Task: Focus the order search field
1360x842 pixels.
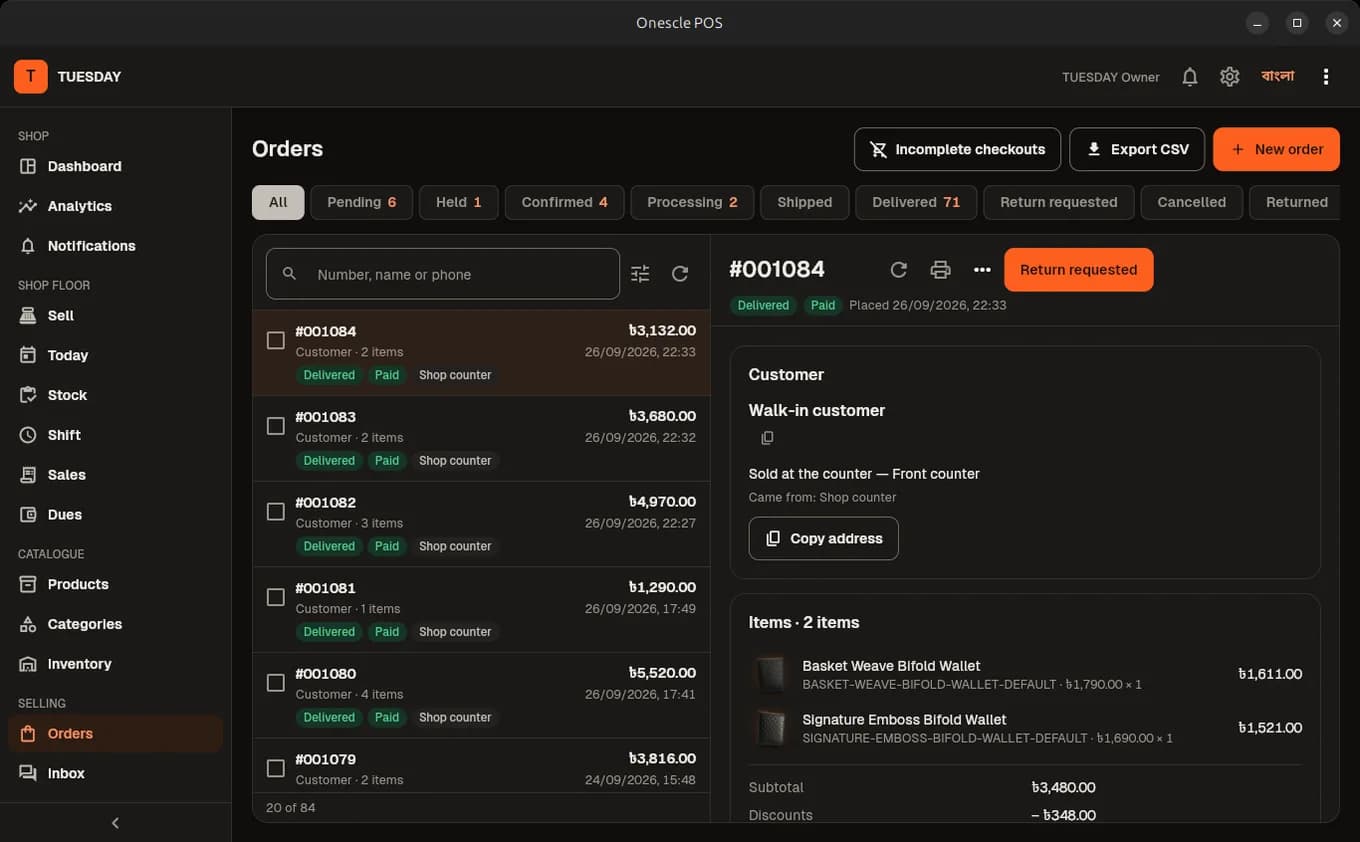Action: [443, 274]
